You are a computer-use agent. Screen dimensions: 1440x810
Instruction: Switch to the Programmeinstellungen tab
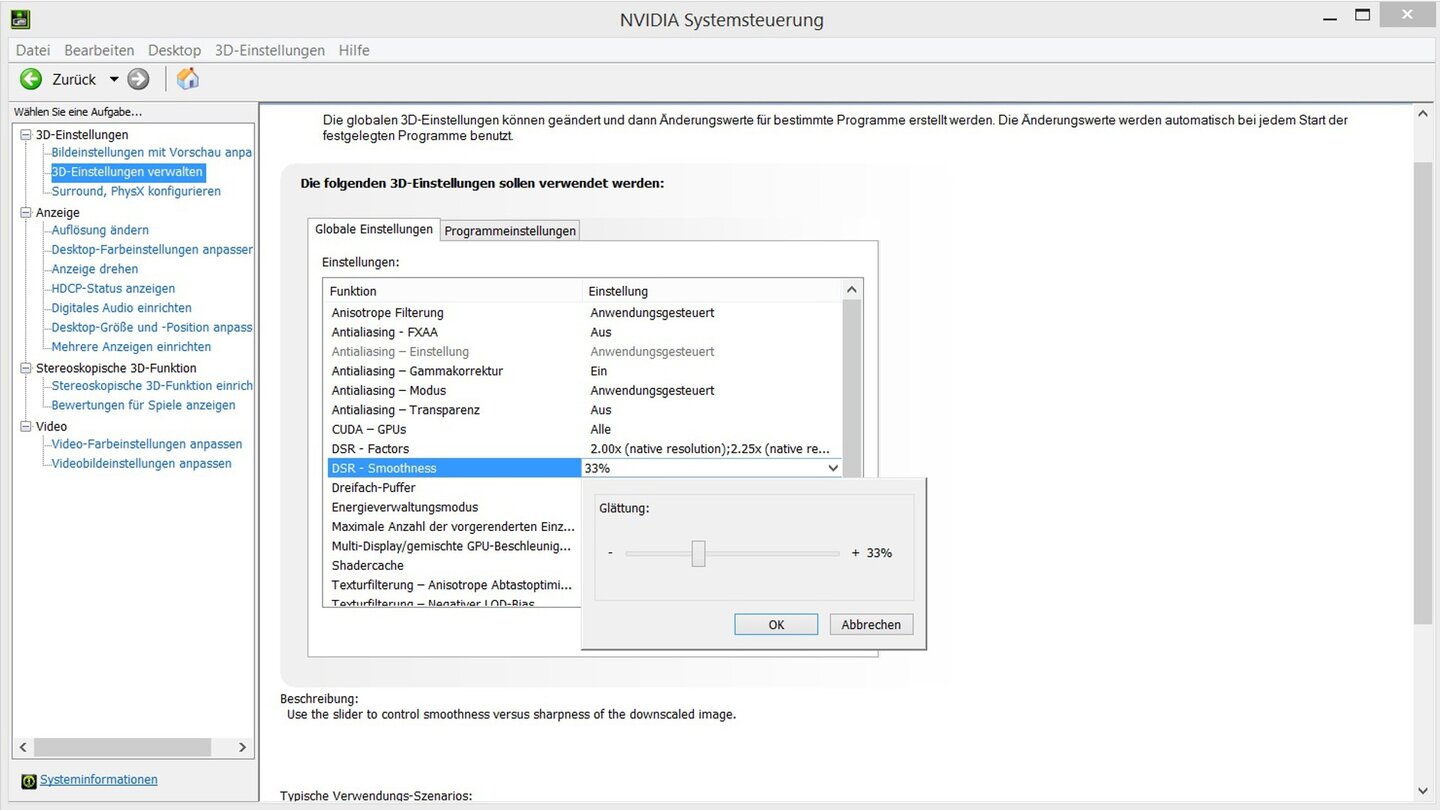(x=510, y=231)
